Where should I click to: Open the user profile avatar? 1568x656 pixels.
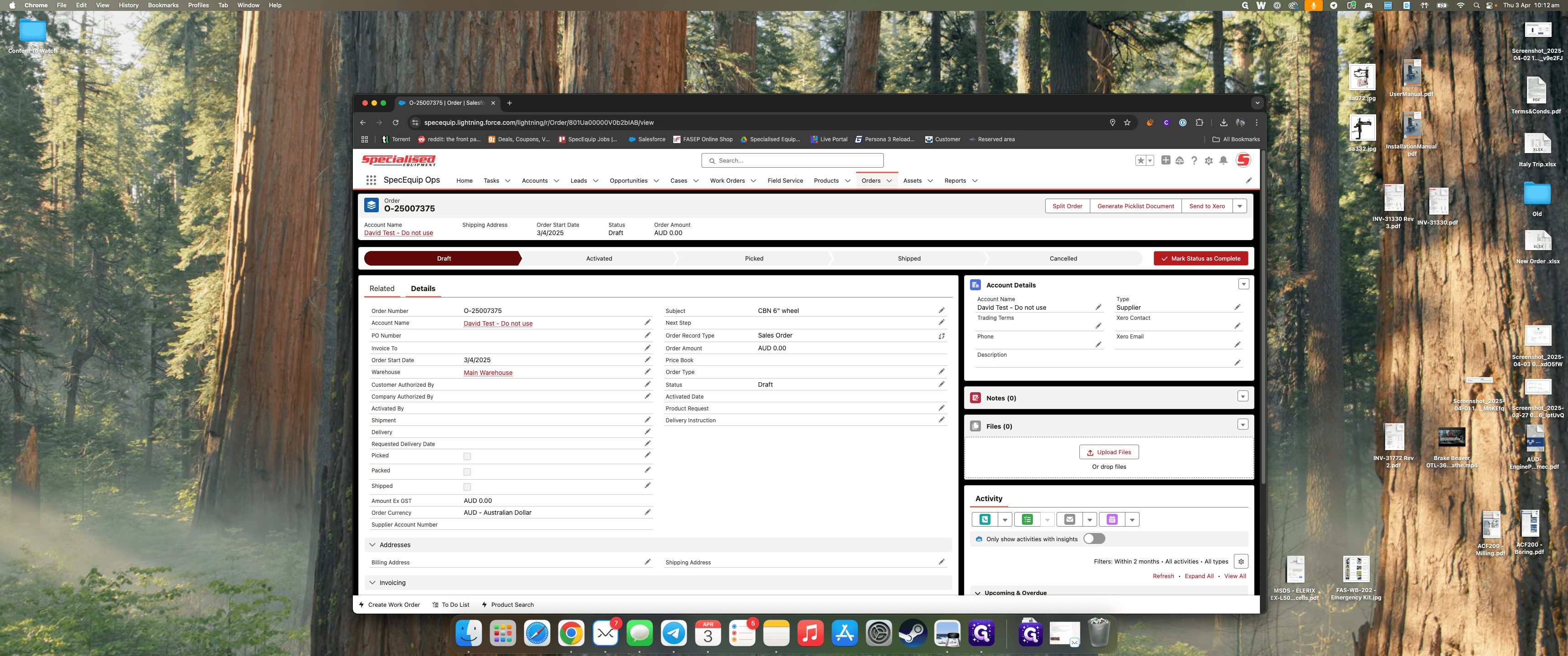[1243, 160]
